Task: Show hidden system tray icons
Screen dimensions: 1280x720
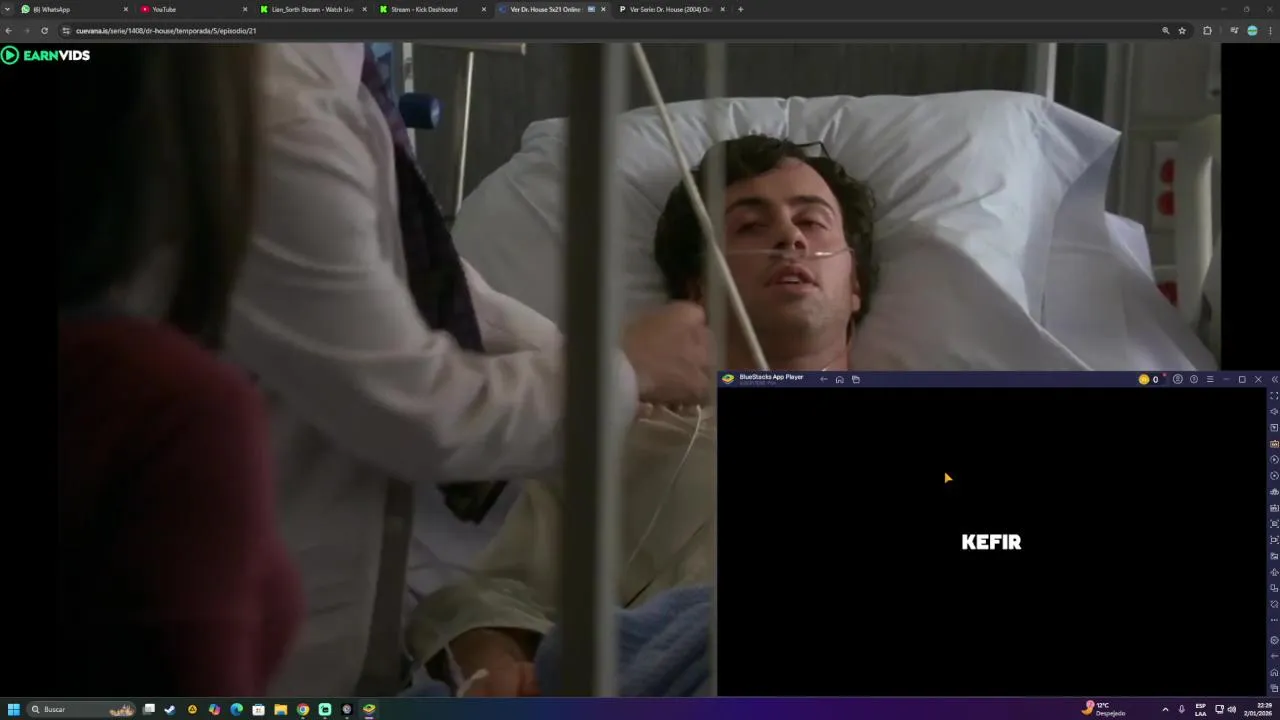Action: tap(1165, 709)
